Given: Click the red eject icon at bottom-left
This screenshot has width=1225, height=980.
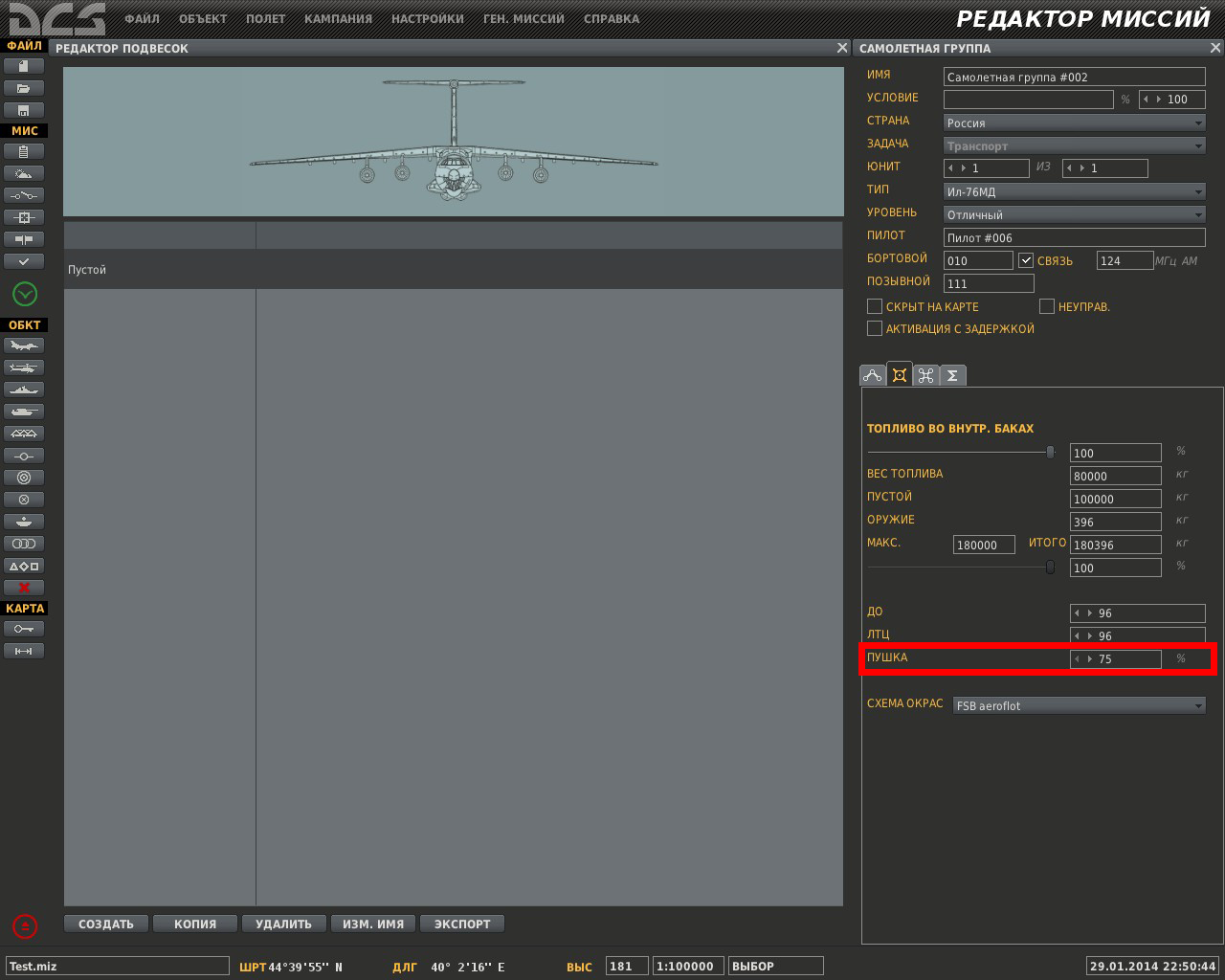Looking at the screenshot, I should (x=25, y=925).
